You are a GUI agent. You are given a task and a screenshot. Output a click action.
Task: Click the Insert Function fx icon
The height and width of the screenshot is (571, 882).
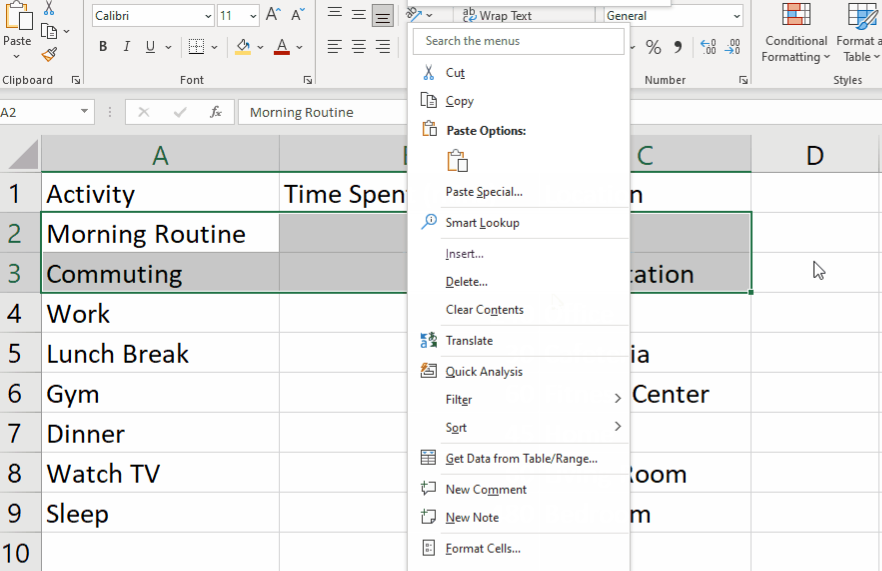216,112
